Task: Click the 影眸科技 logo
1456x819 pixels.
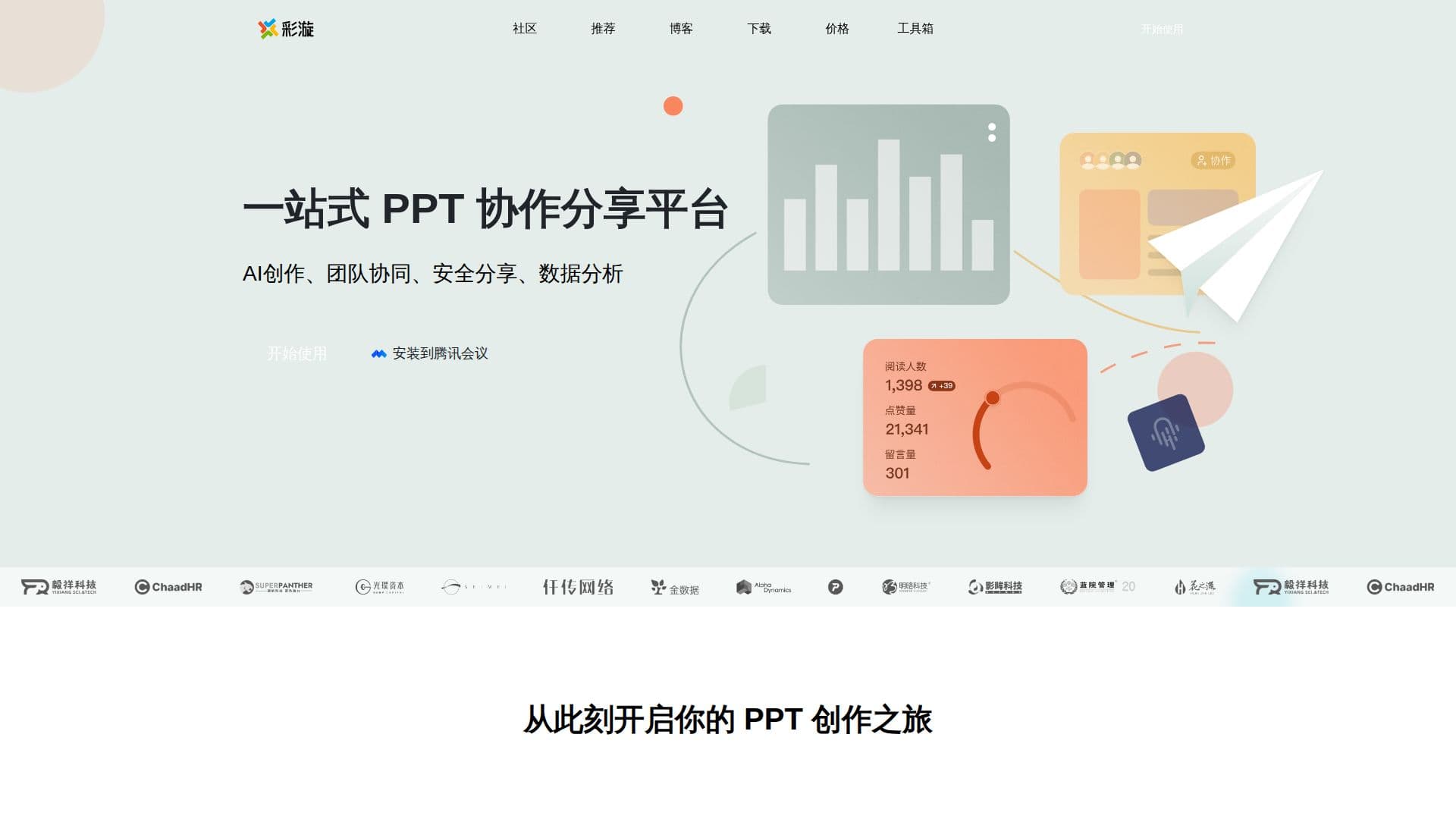Action: coord(995,587)
